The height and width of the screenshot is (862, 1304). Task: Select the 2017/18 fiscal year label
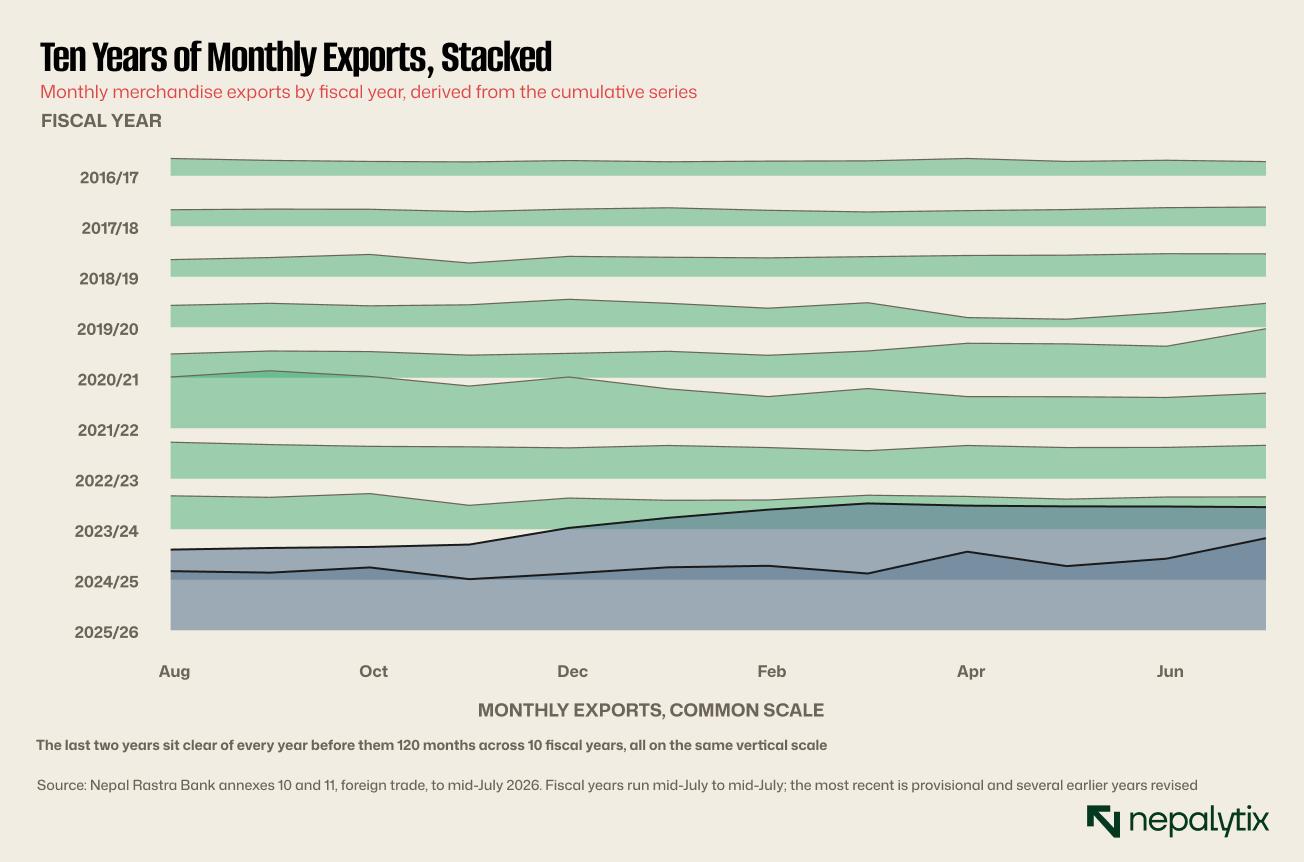[109, 228]
